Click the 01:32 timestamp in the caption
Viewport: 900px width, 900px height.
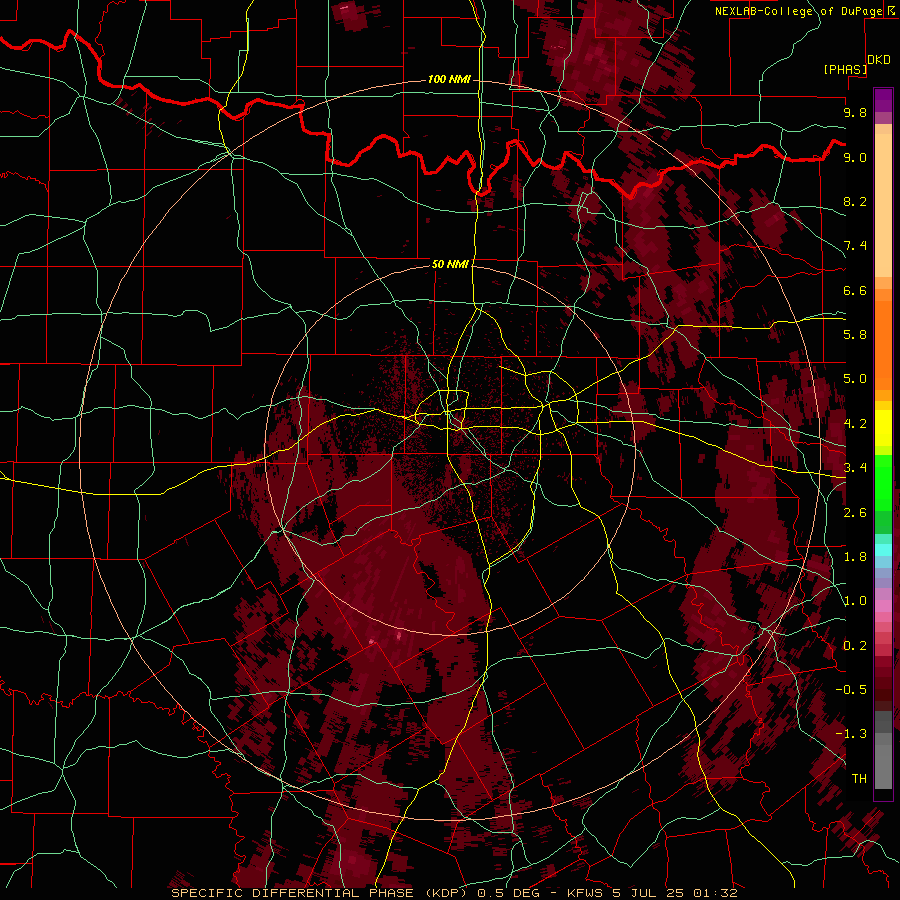pos(714,893)
